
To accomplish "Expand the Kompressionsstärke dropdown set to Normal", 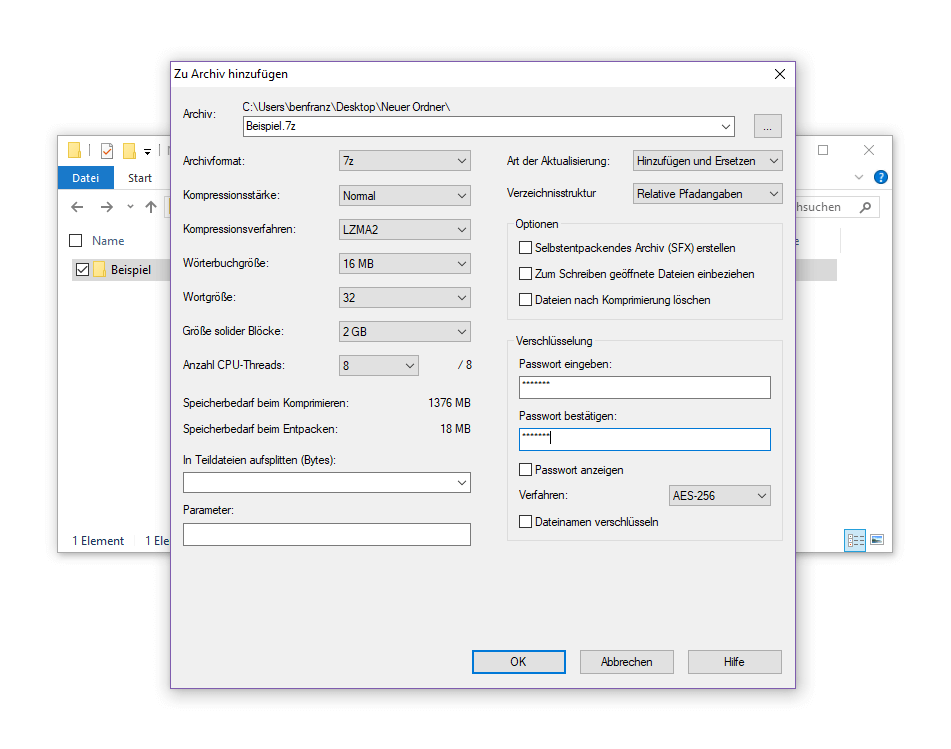I will (405, 195).
